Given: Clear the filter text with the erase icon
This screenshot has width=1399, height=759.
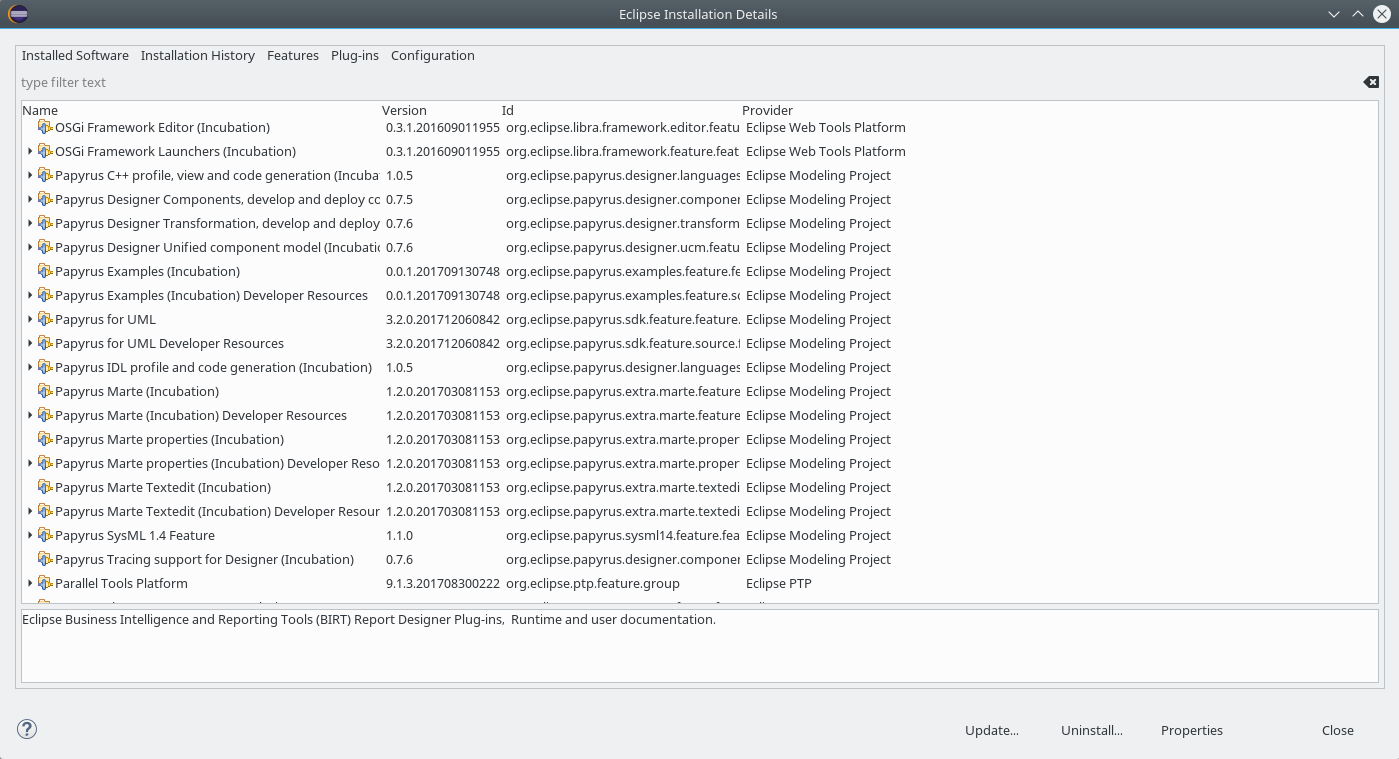Looking at the screenshot, I should click(1371, 82).
